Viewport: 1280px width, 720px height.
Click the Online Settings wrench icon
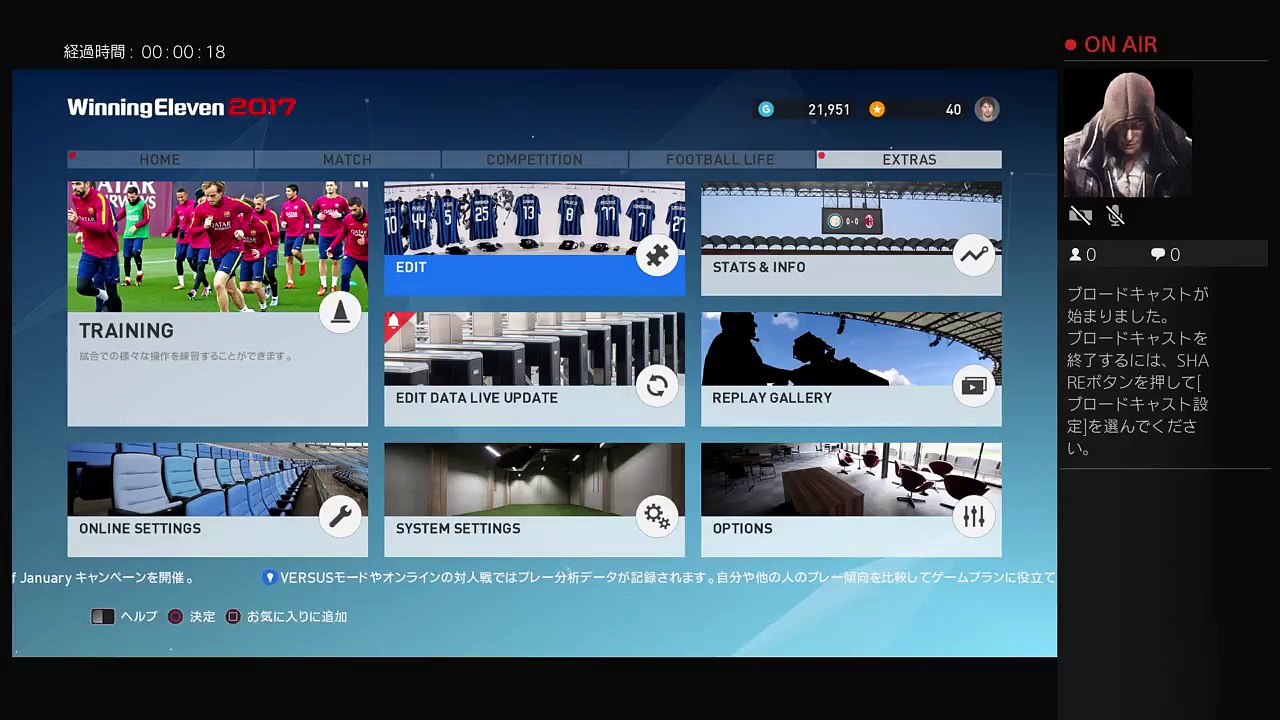(x=340, y=516)
